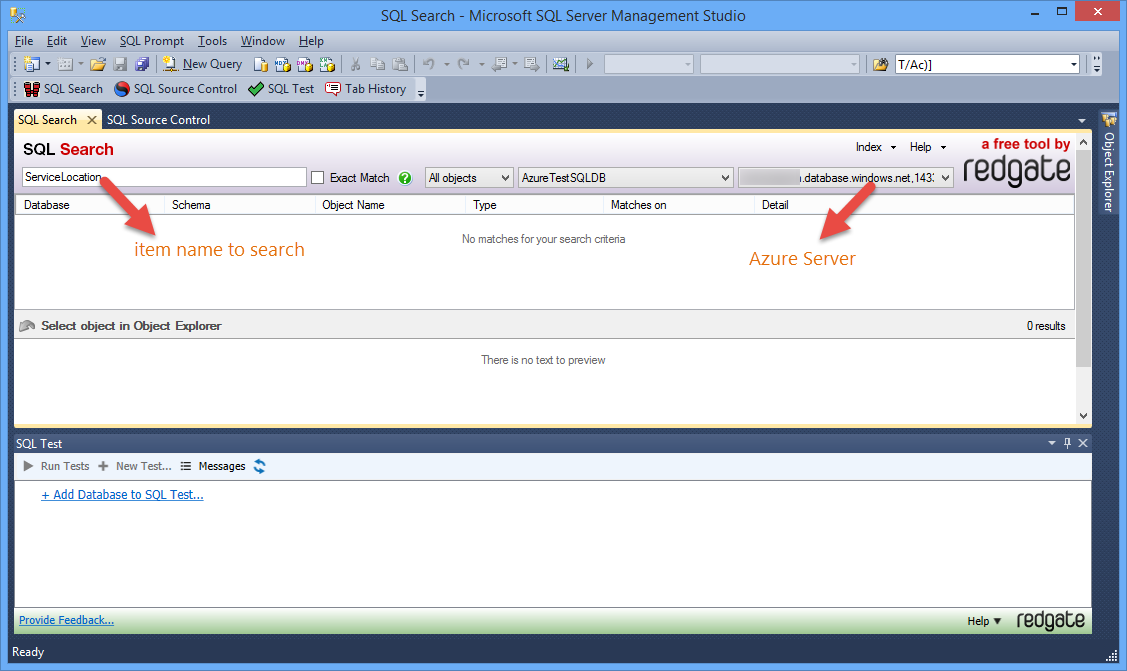Click Add Database to SQL Test link
Viewport: 1127px width, 671px height.
click(x=122, y=494)
